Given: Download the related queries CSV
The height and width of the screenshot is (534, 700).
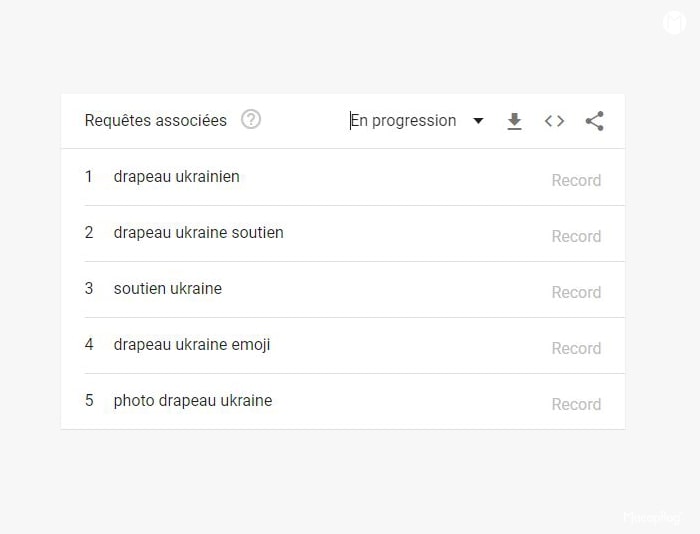Looking at the screenshot, I should pos(514,121).
